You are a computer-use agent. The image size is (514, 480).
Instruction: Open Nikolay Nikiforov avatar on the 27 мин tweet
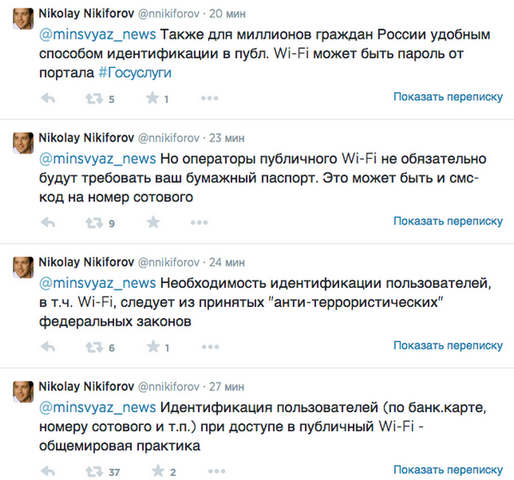(x=23, y=392)
